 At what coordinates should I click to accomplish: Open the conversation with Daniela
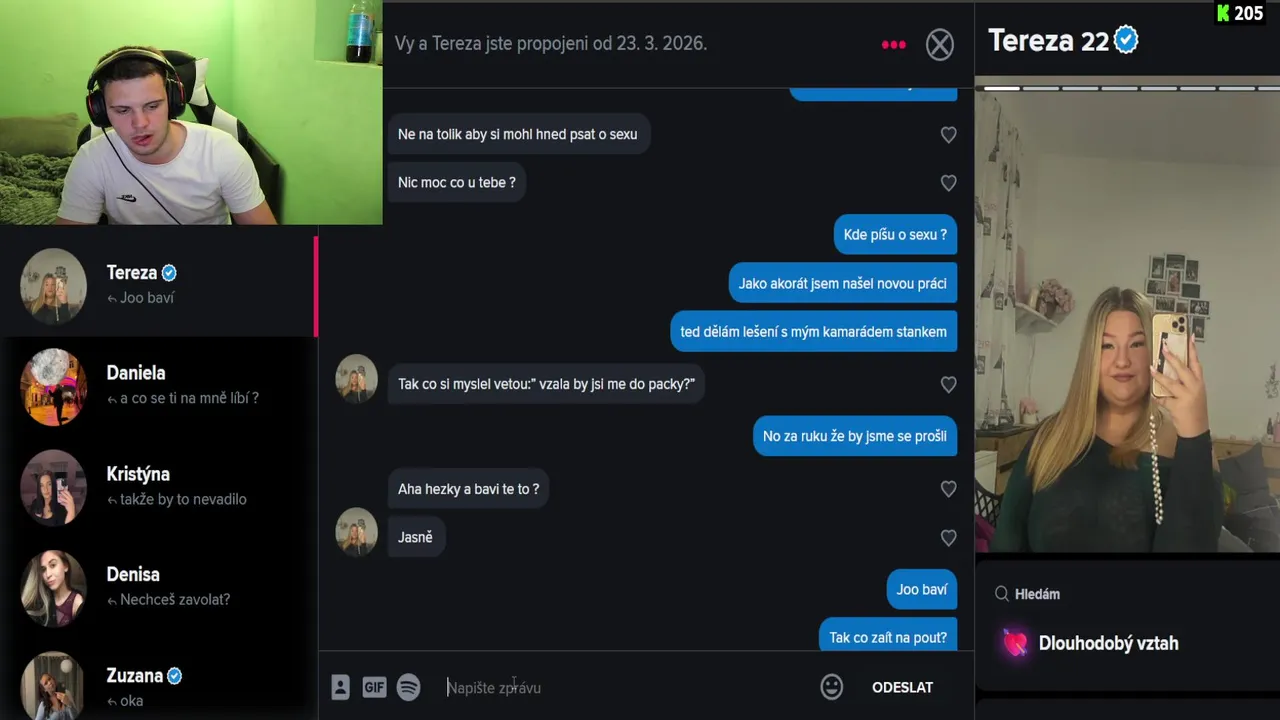pyautogui.click(x=159, y=386)
